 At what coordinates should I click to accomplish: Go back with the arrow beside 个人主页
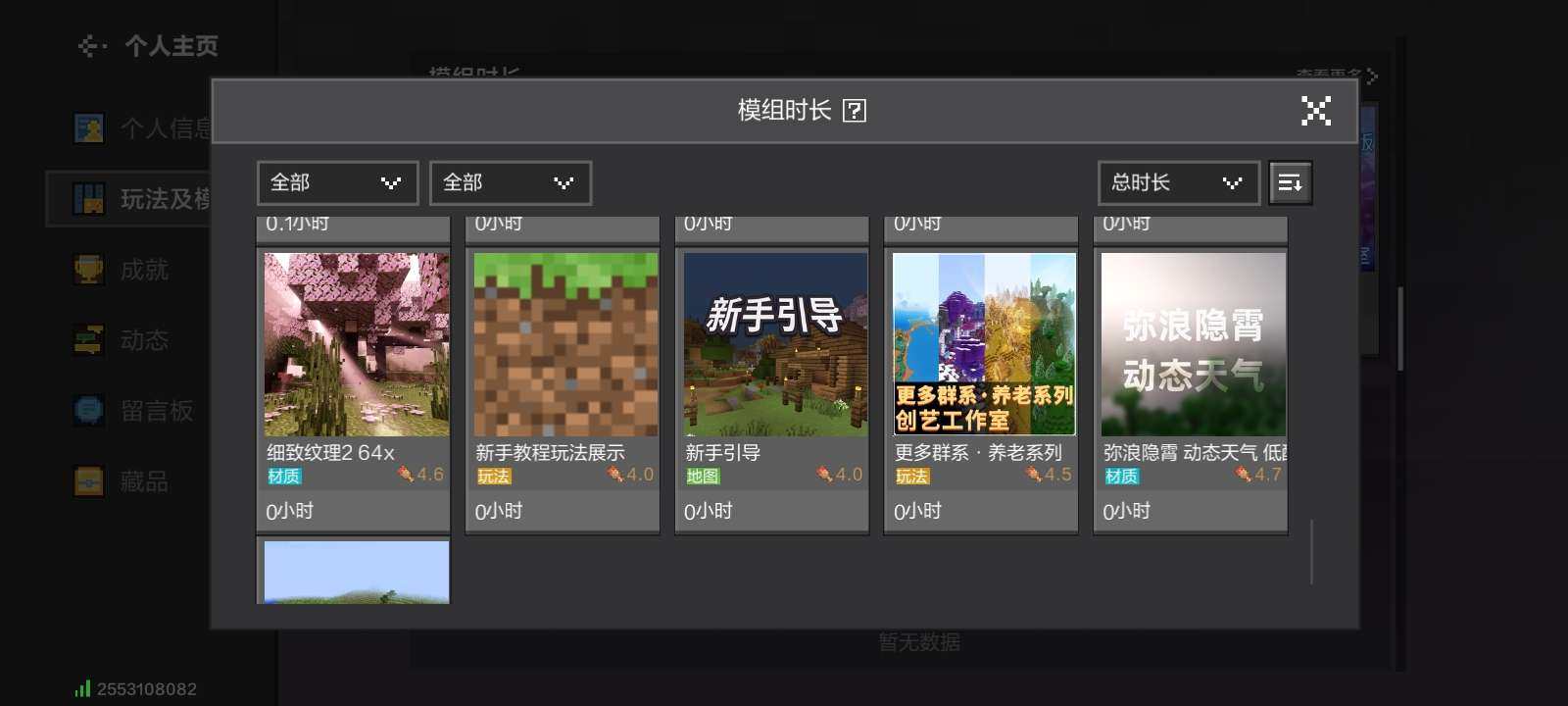click(x=92, y=46)
